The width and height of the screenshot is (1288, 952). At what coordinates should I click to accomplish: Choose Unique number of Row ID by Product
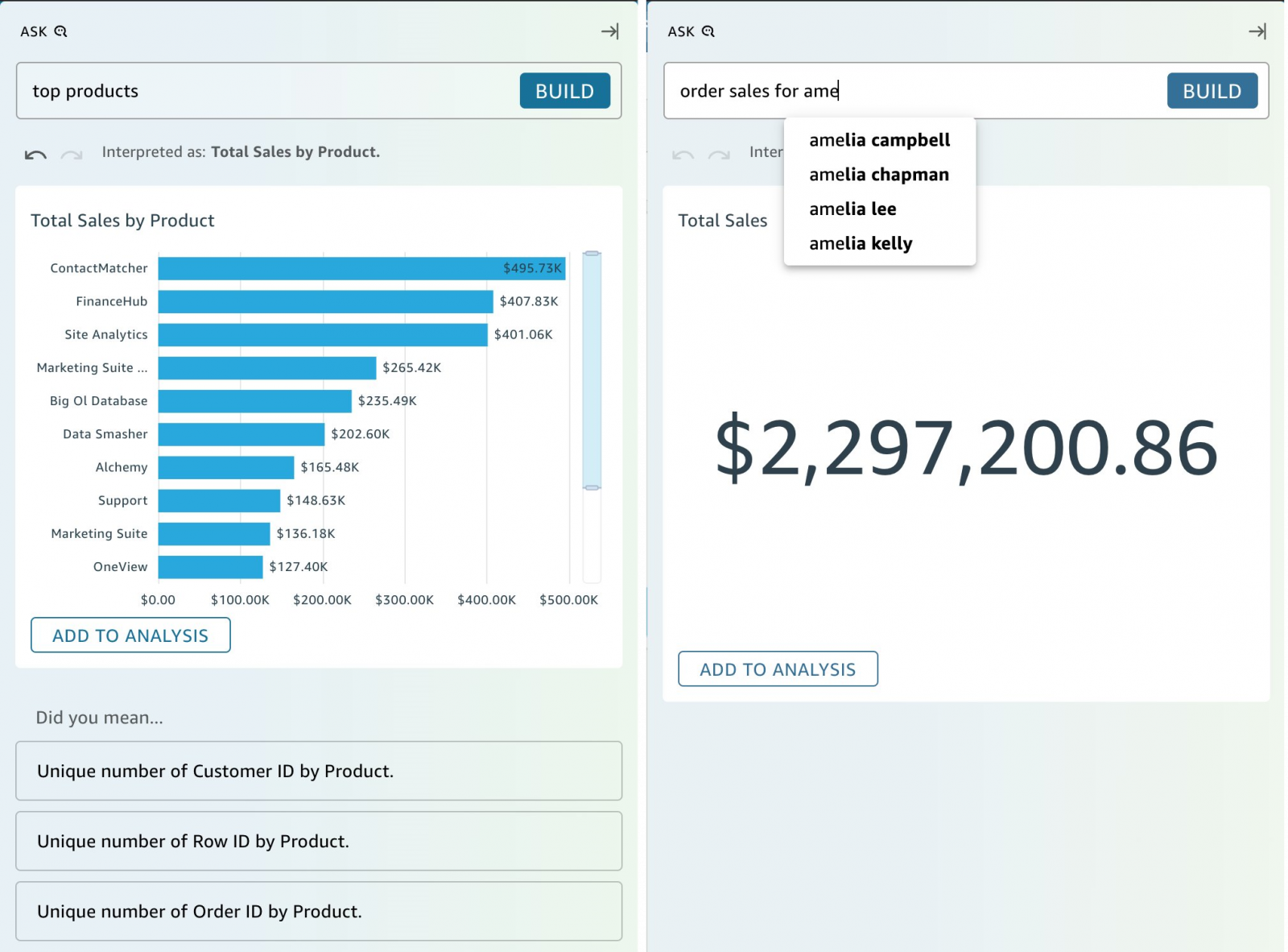tap(319, 841)
